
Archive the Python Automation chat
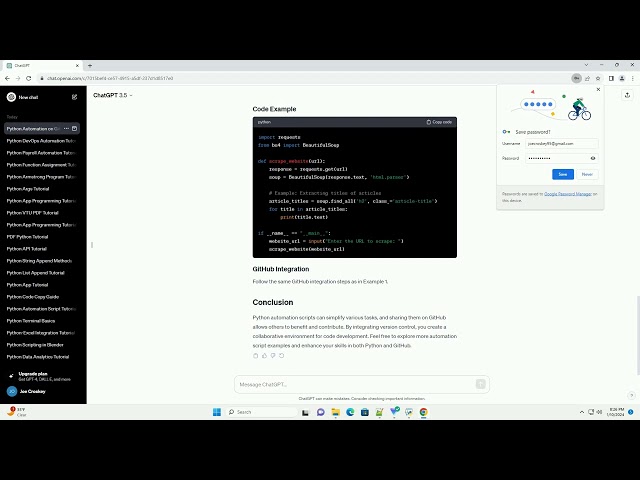[74, 129]
